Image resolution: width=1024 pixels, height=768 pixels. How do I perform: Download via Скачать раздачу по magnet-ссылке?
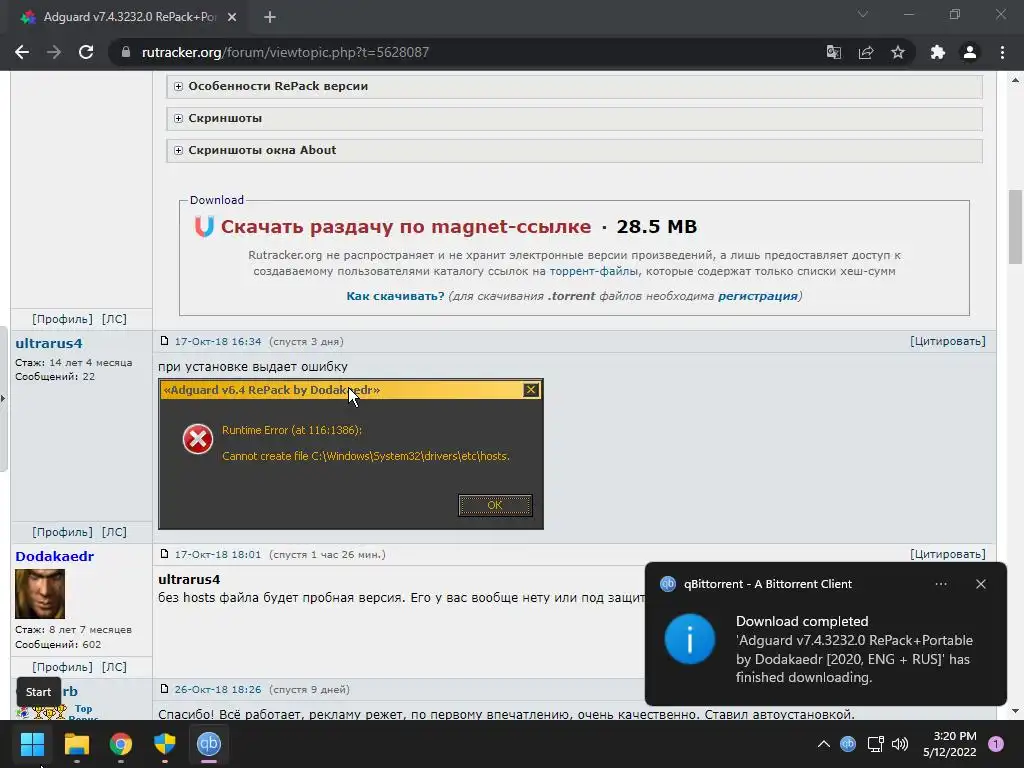pyautogui.click(x=406, y=227)
